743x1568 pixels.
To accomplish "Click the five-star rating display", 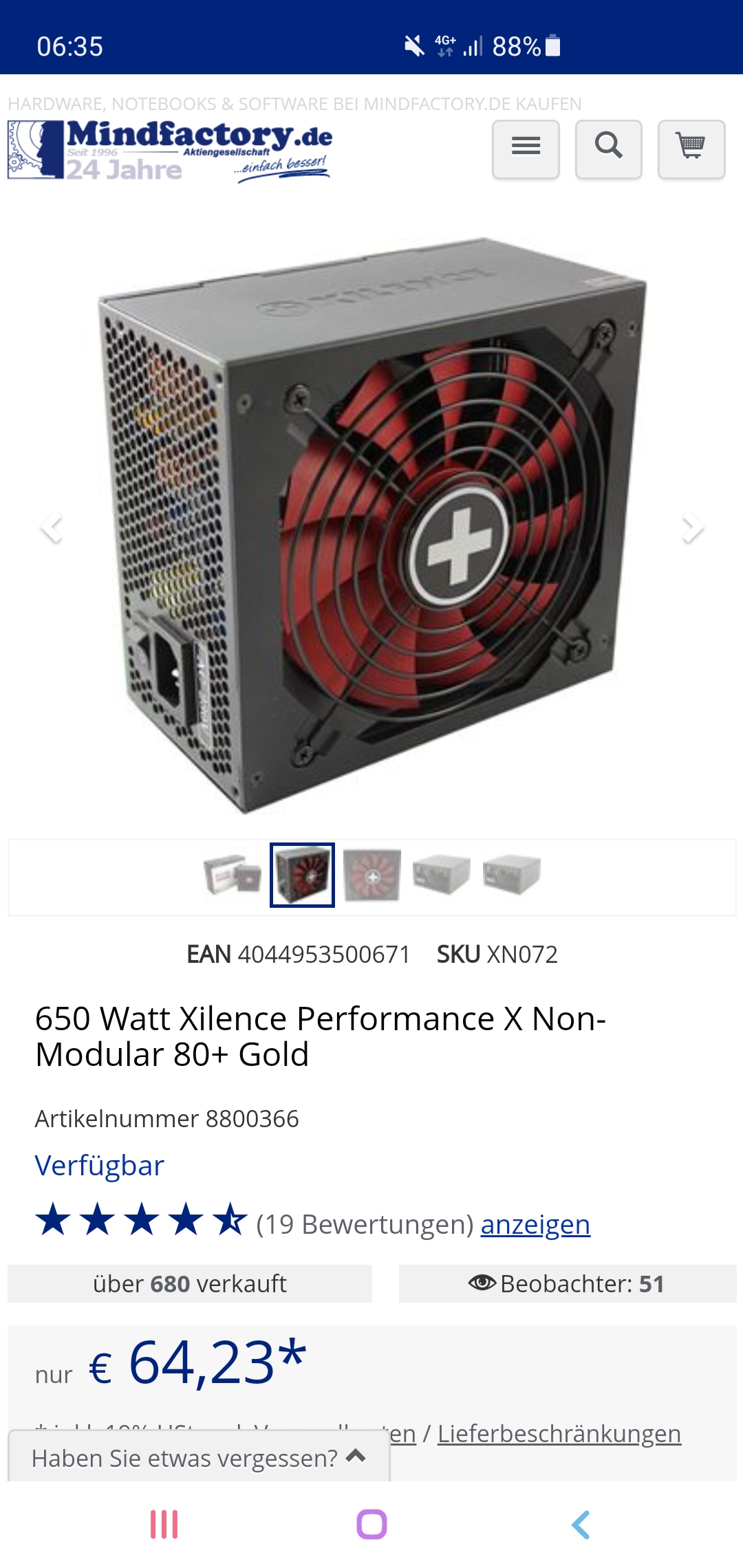I will click(x=141, y=1219).
